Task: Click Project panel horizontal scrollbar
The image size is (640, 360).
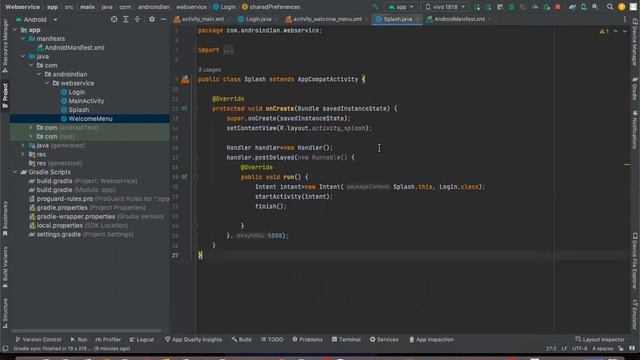Action: [87, 331]
